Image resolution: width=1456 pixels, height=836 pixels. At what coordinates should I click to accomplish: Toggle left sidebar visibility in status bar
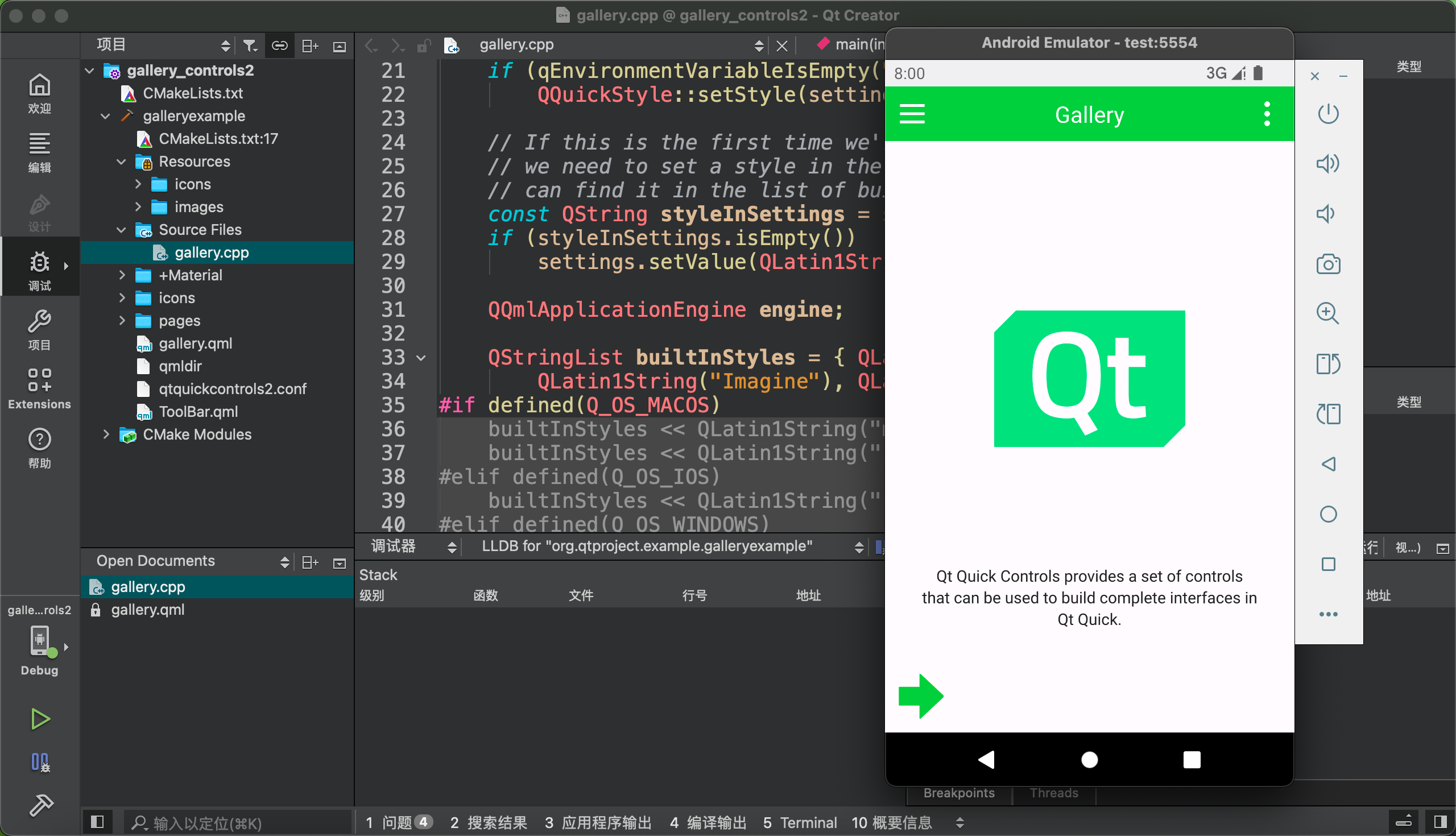[x=98, y=822]
